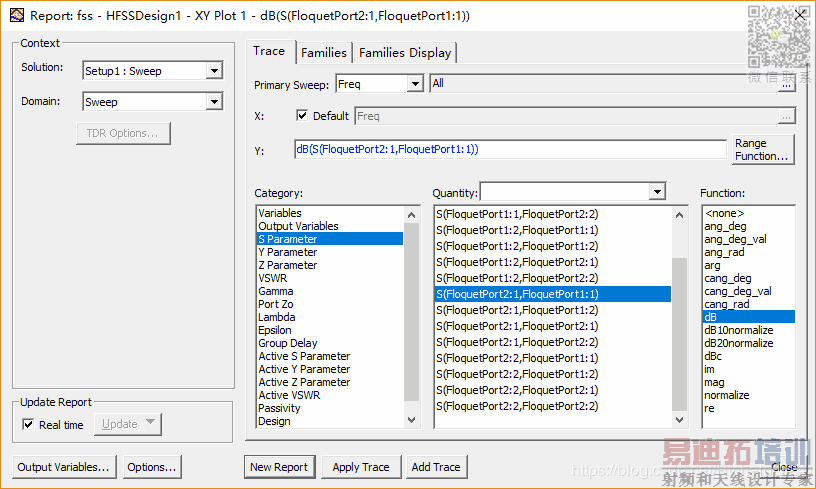Select ang_deg function

[725, 226]
